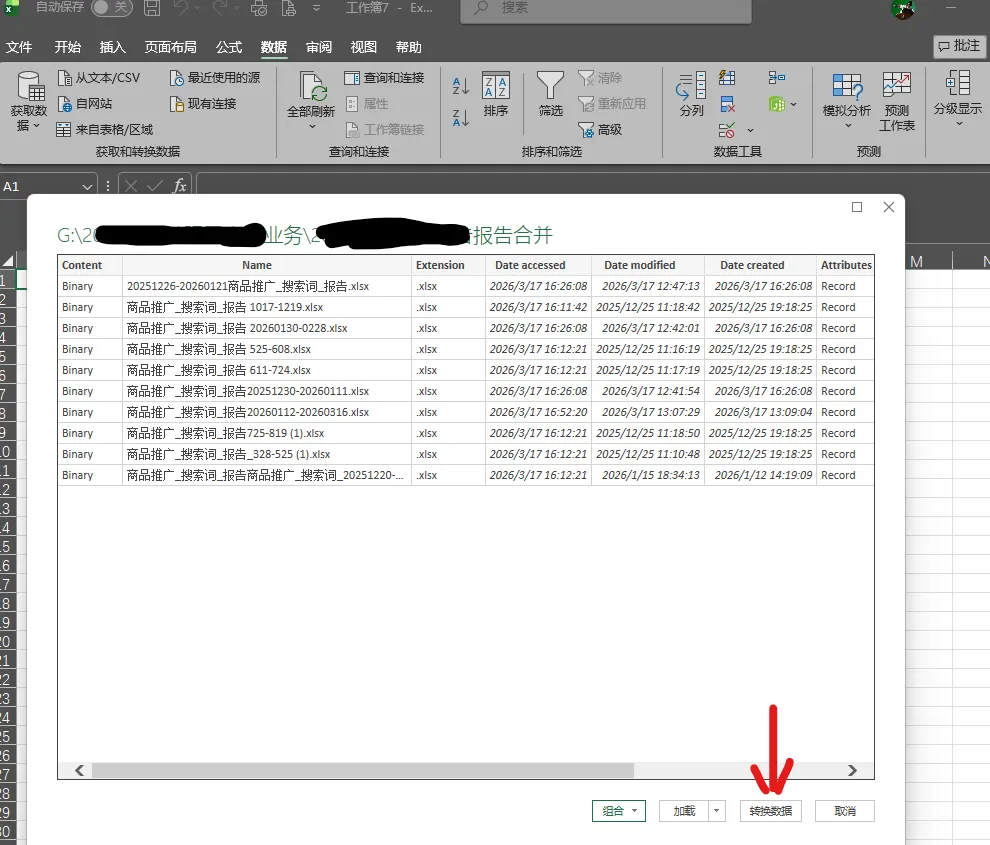Create a Forecast Sheet (预测工作表)
This screenshot has width=990, height=845.
pyautogui.click(x=897, y=101)
